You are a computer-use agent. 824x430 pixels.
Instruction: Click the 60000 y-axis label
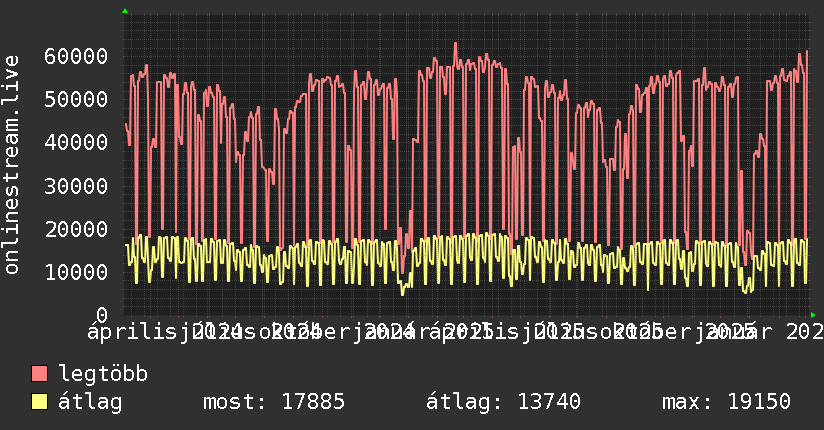click(x=76, y=56)
